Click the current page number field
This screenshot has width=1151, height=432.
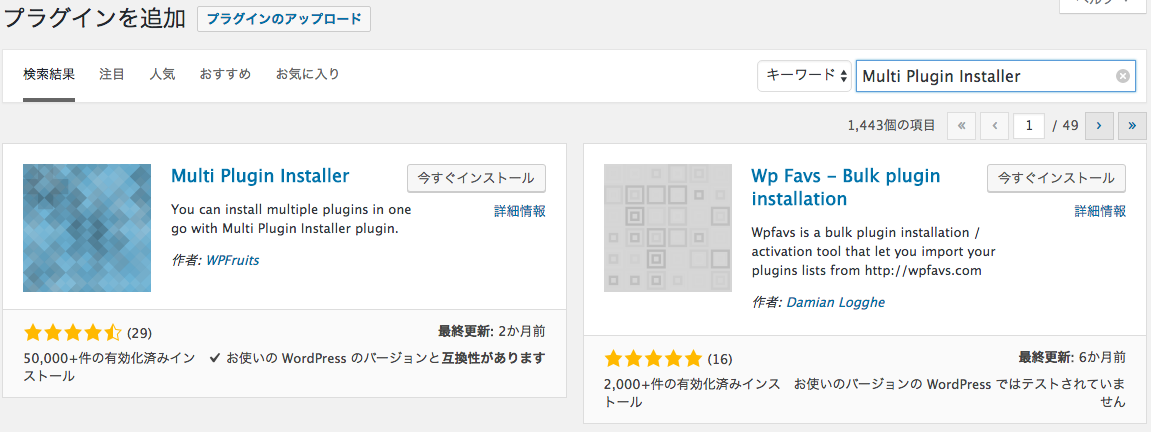[x=1029, y=125]
